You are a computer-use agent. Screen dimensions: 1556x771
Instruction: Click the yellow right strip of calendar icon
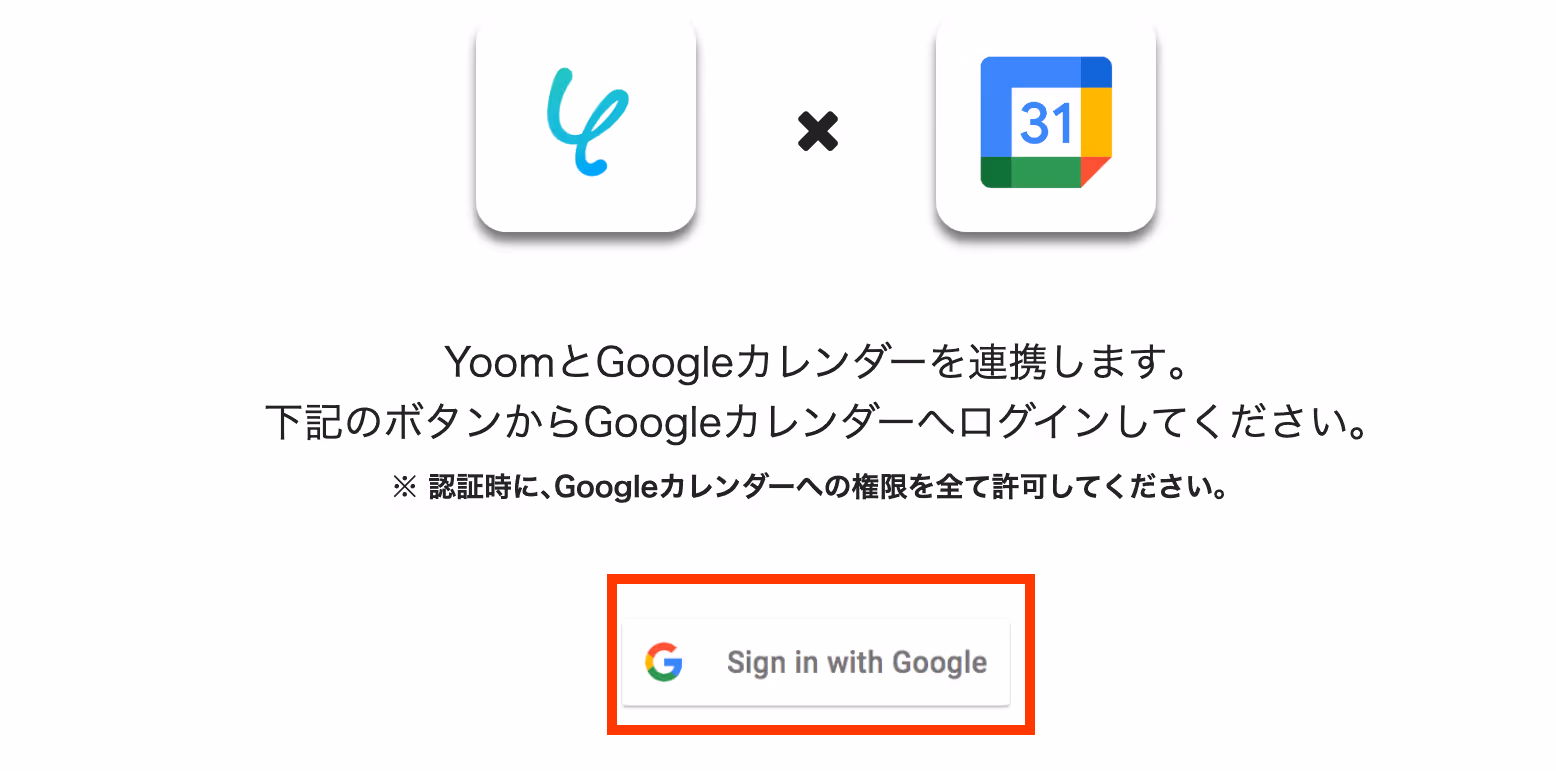(x=1097, y=122)
